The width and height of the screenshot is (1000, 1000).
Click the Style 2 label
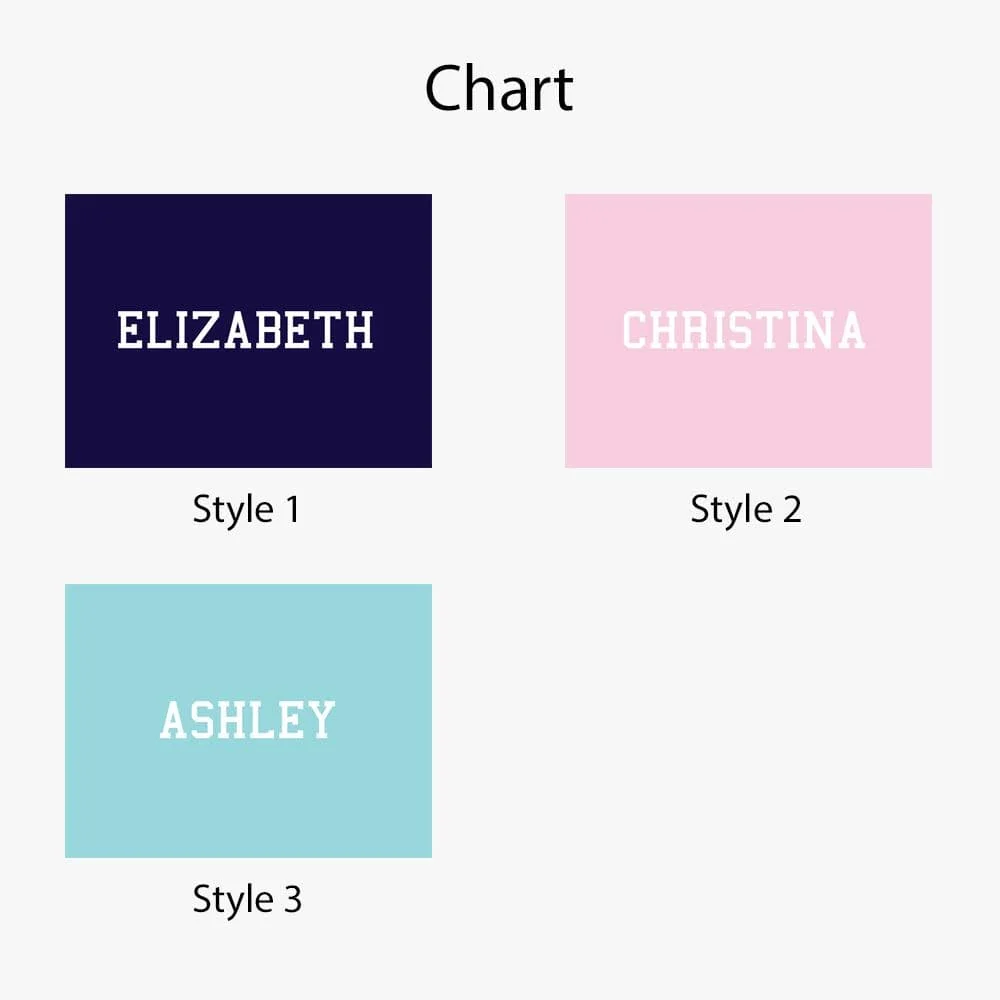(x=746, y=510)
